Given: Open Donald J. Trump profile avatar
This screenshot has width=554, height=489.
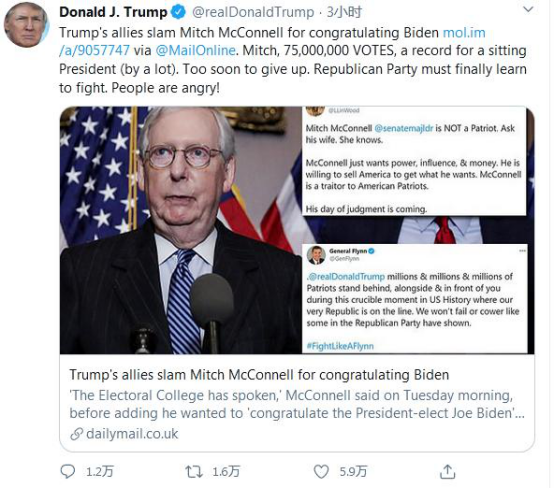Looking at the screenshot, I should coord(26,25).
